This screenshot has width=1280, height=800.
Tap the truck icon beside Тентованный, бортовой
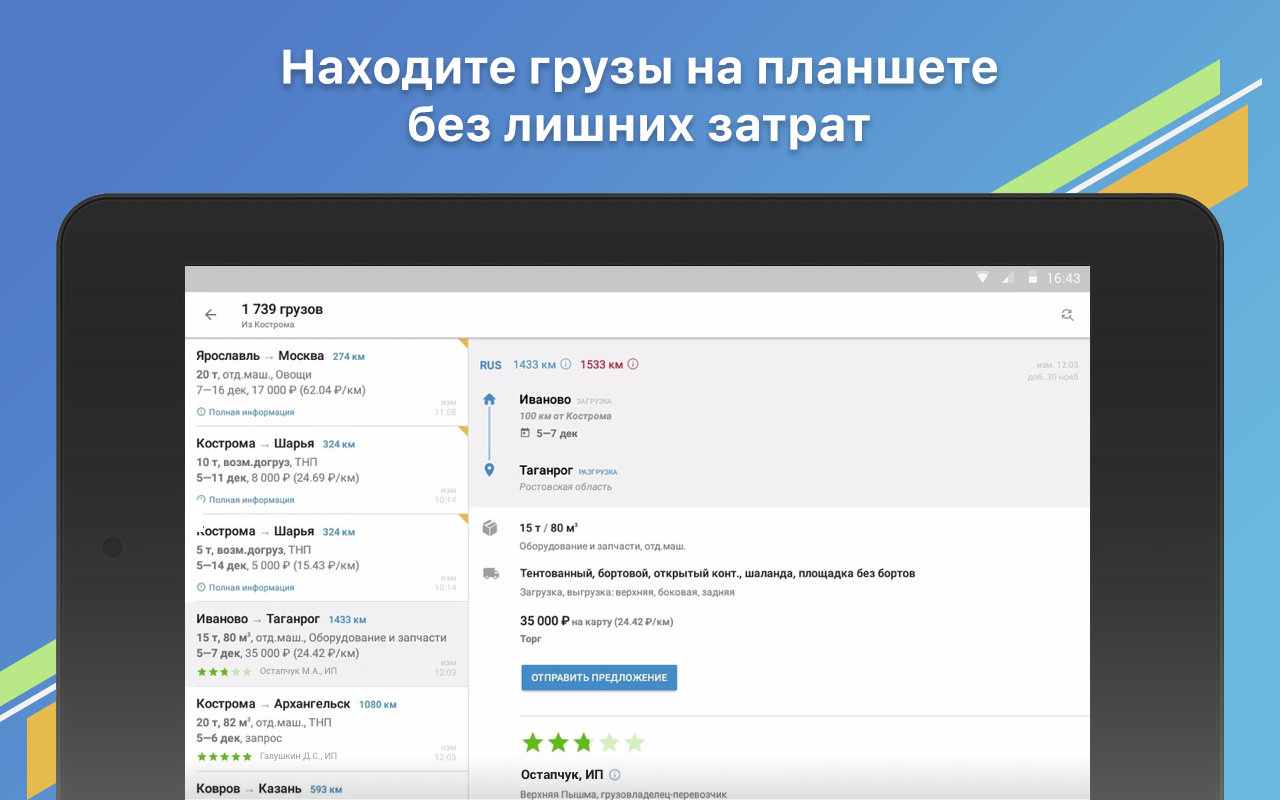point(490,574)
